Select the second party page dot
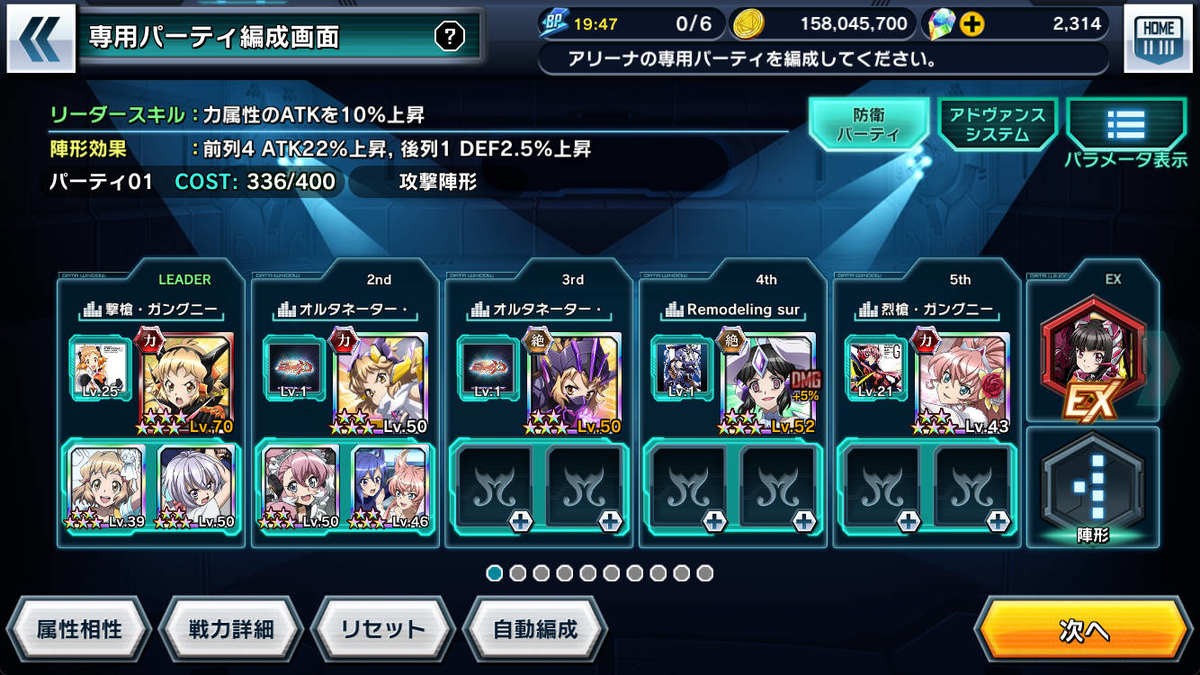1200x675 pixels. 518,573
